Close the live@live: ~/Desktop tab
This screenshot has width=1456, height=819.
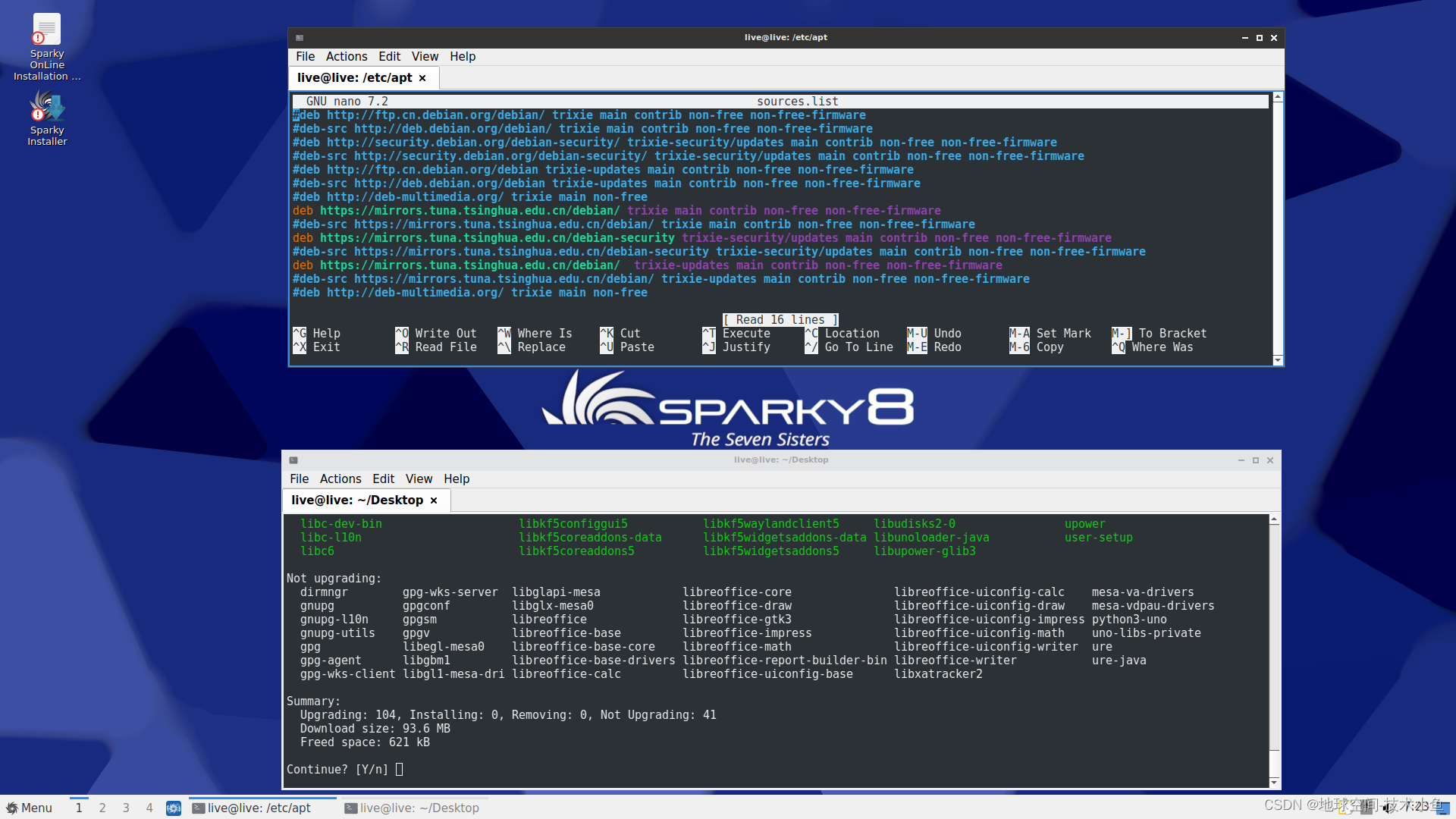pos(434,500)
